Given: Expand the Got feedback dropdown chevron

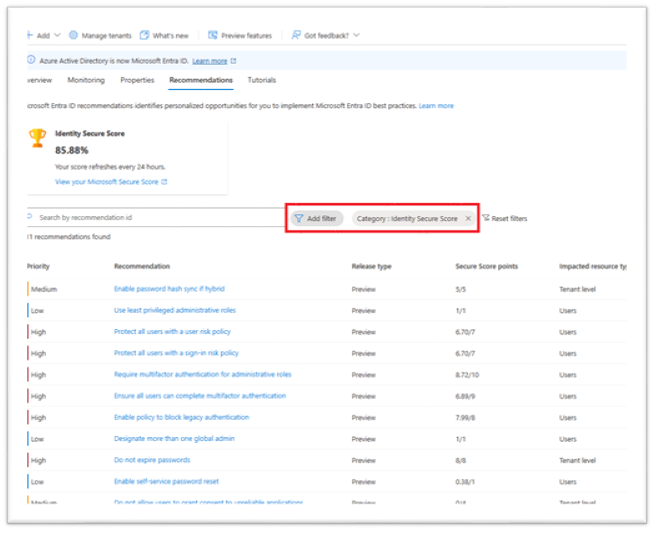Looking at the screenshot, I should click(x=356, y=35).
